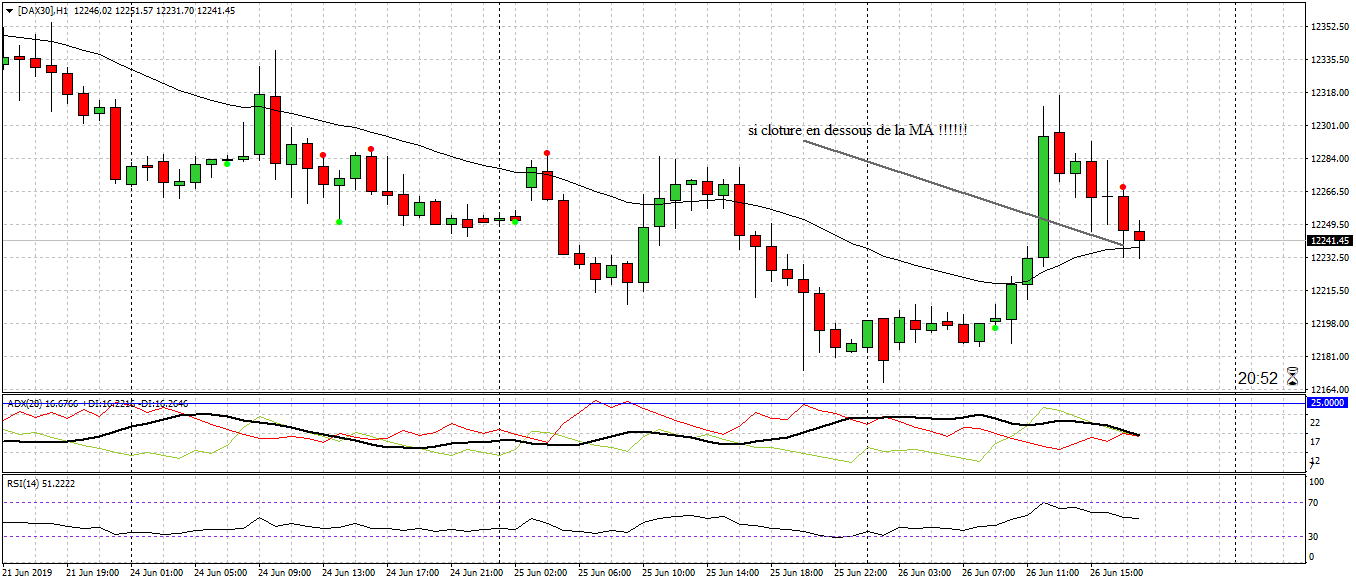The height and width of the screenshot is (584, 1356).
Task: Click the 12198.00 price axis label
Action: 1330,324
